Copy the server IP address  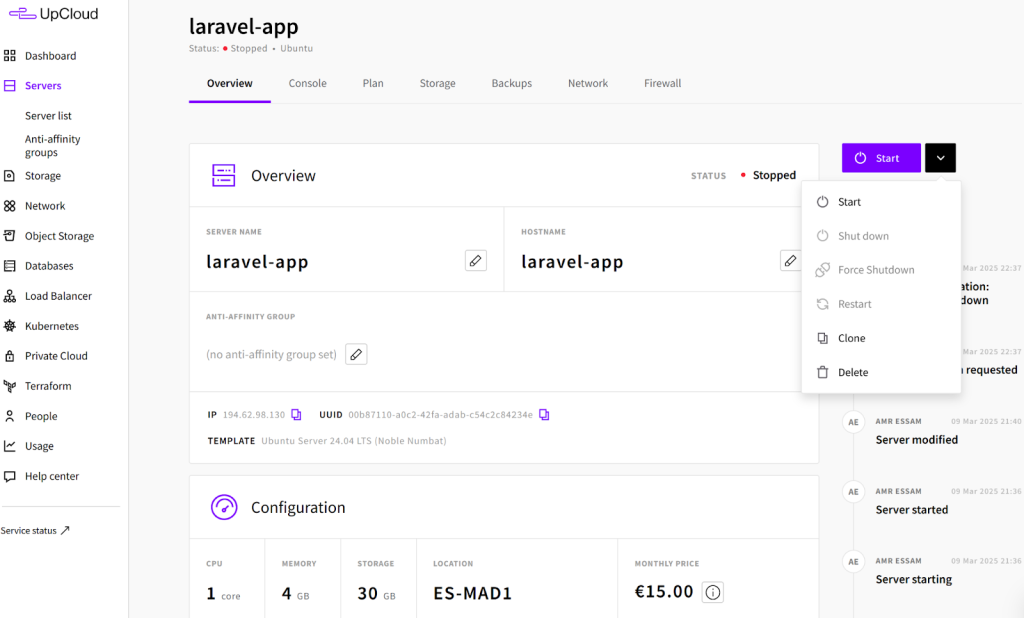pos(296,415)
